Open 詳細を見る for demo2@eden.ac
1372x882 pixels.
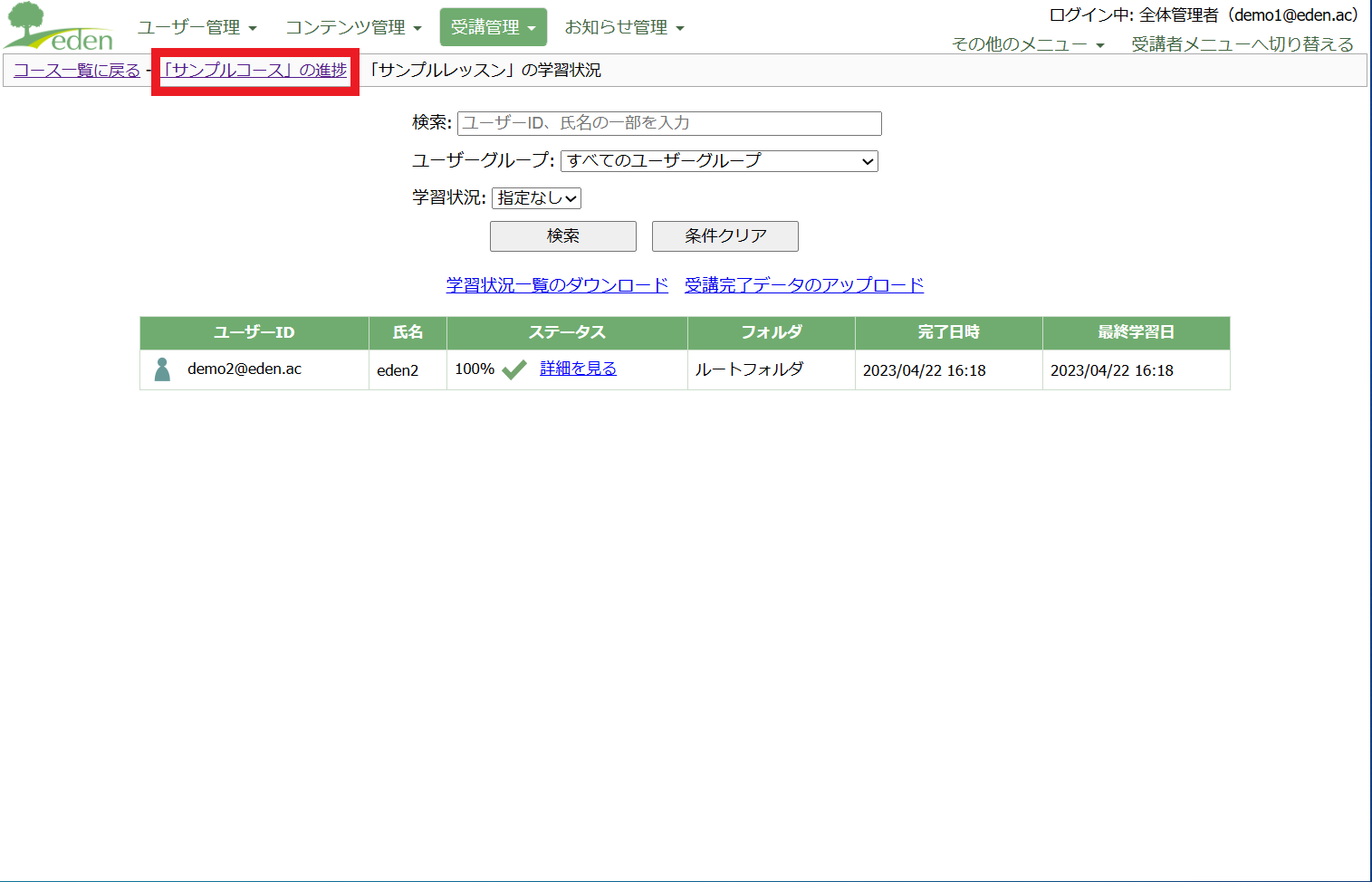(x=578, y=369)
